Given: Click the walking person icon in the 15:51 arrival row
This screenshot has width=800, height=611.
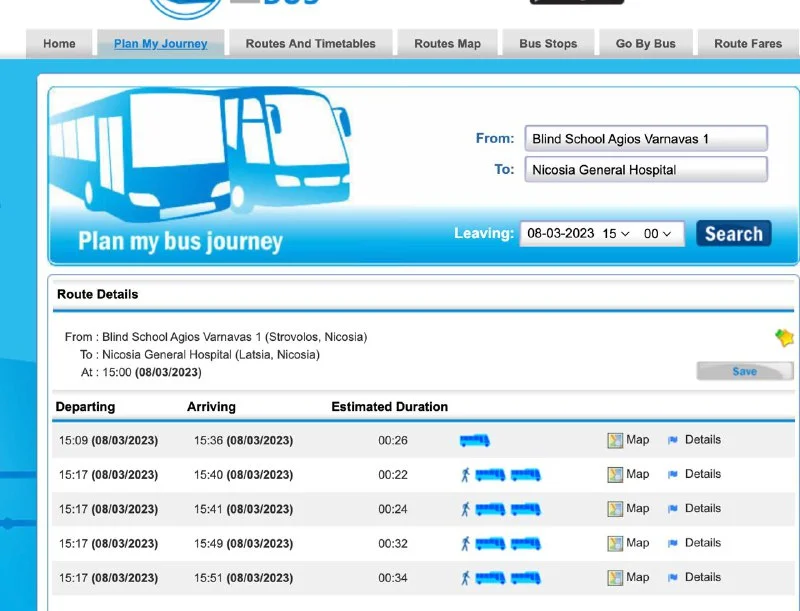Looking at the screenshot, I should tap(465, 578).
